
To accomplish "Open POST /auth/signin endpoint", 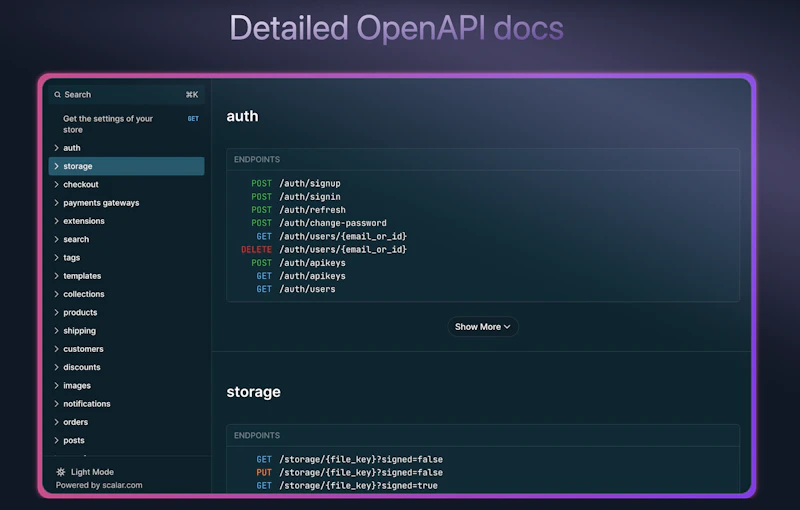I will coord(295,197).
